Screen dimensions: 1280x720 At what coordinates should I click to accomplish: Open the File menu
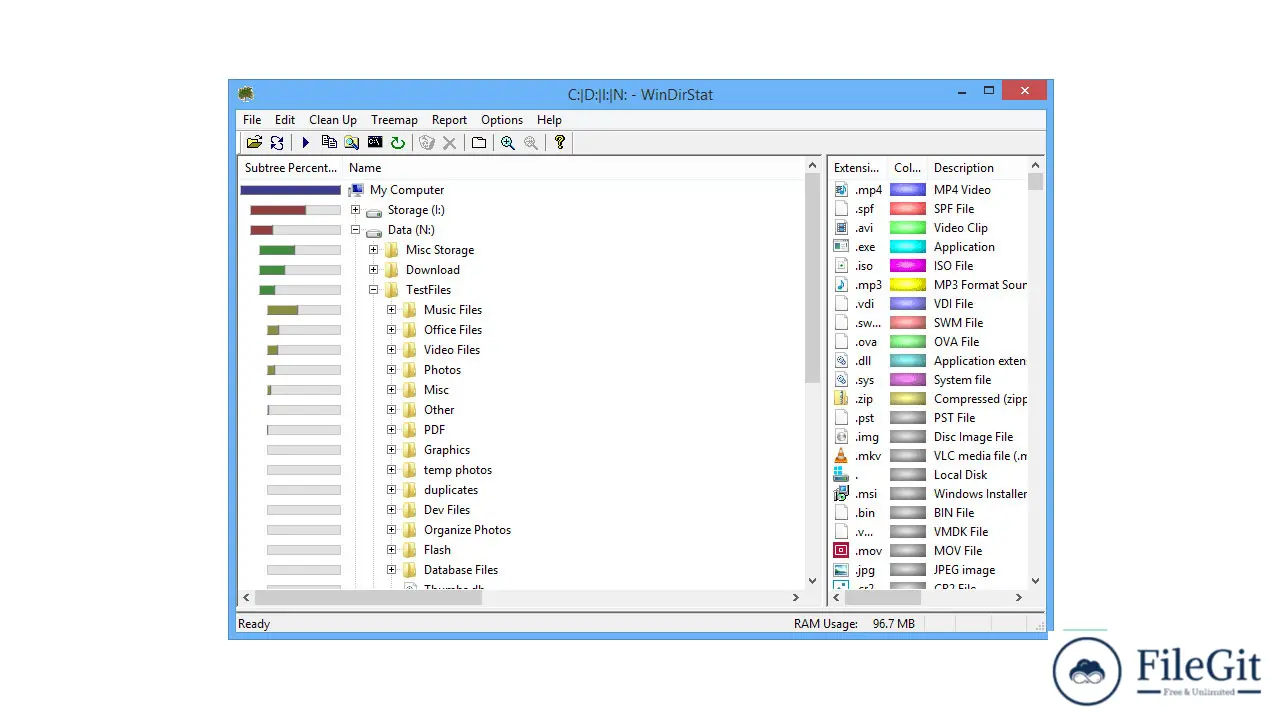[x=252, y=120]
